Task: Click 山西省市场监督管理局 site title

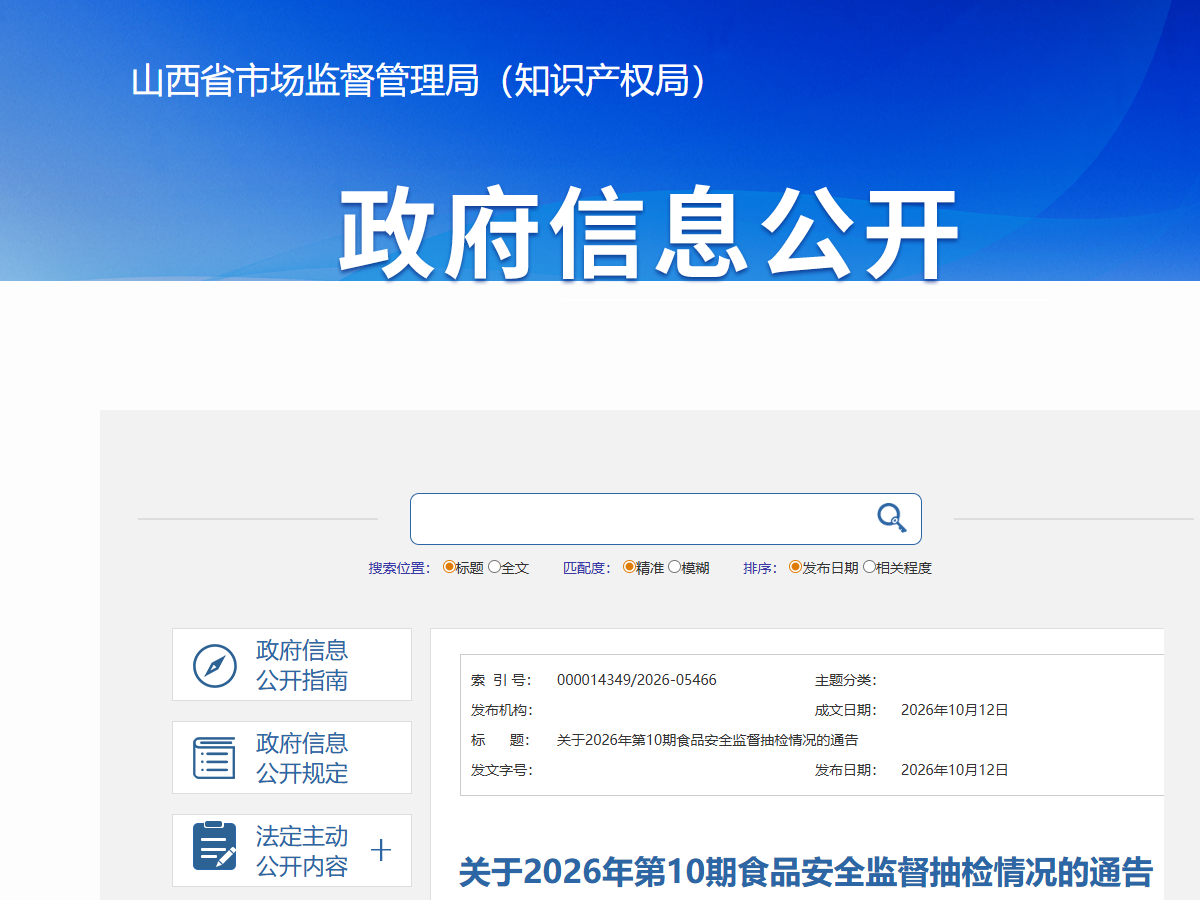Action: click(420, 81)
